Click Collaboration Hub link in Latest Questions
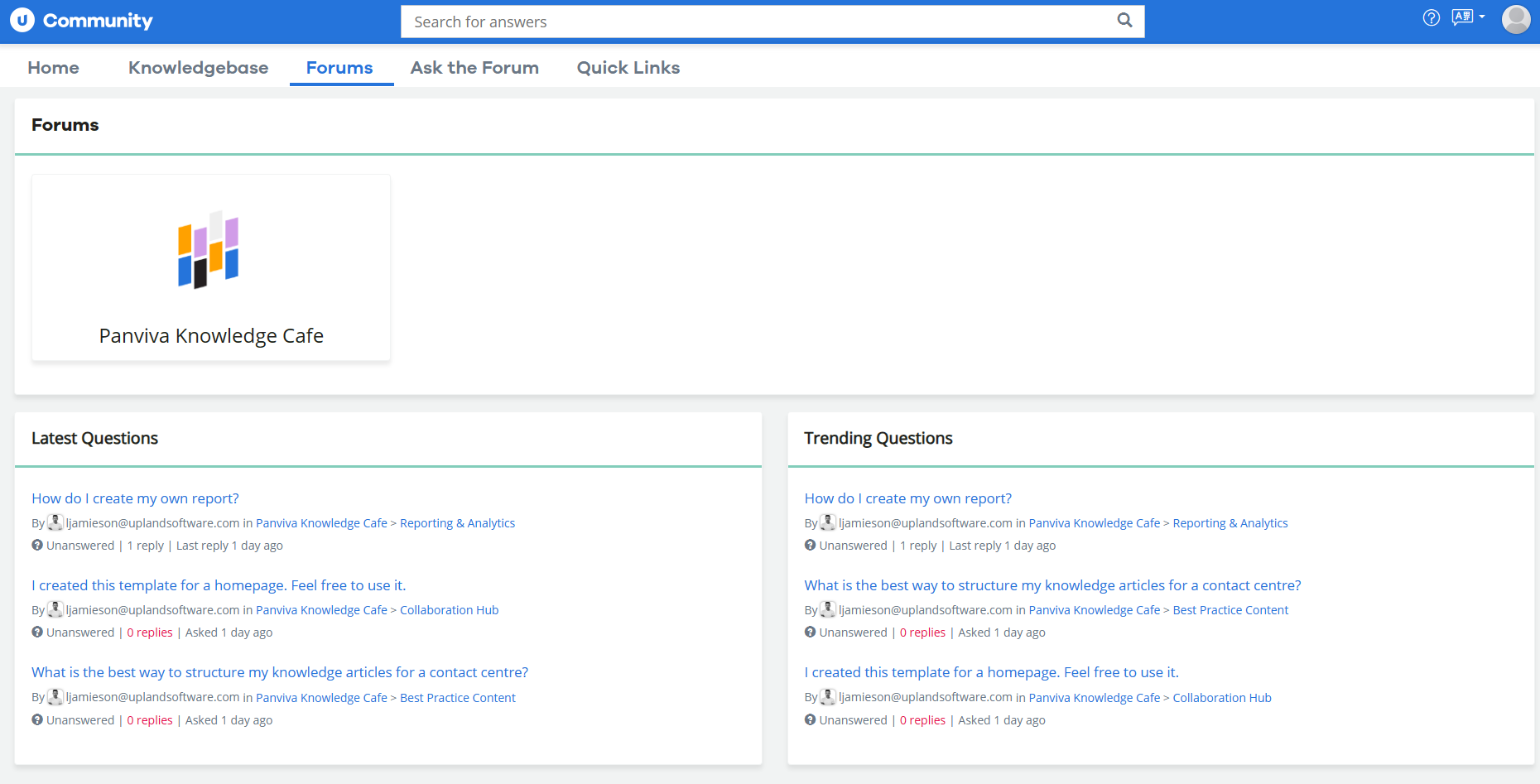 coord(449,610)
